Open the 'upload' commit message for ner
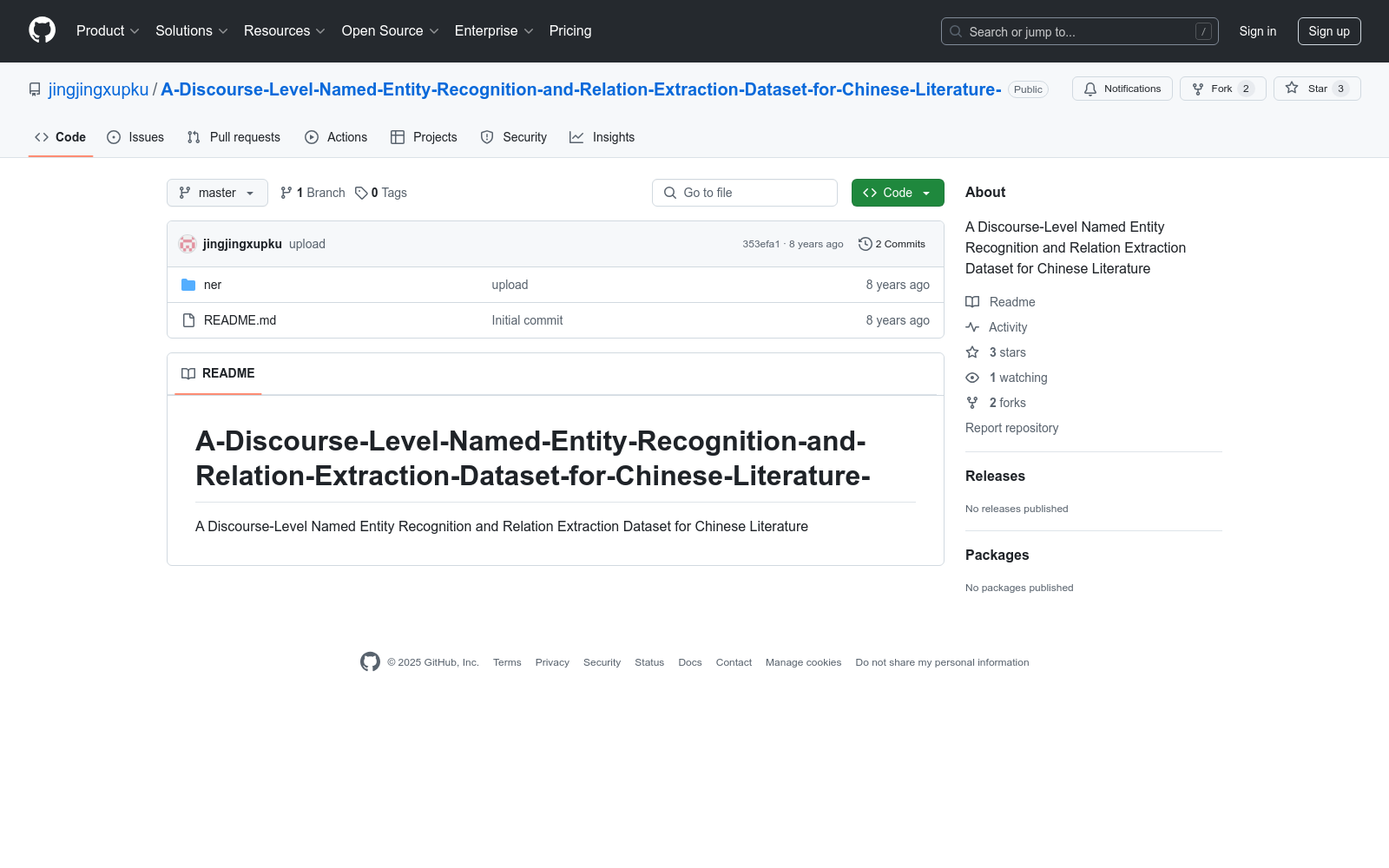 510,285
